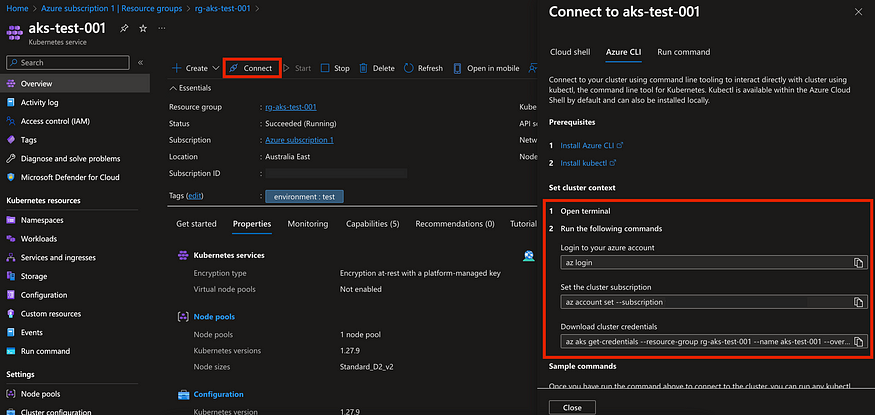Pin aks-test-001 to dashboard

point(125,28)
